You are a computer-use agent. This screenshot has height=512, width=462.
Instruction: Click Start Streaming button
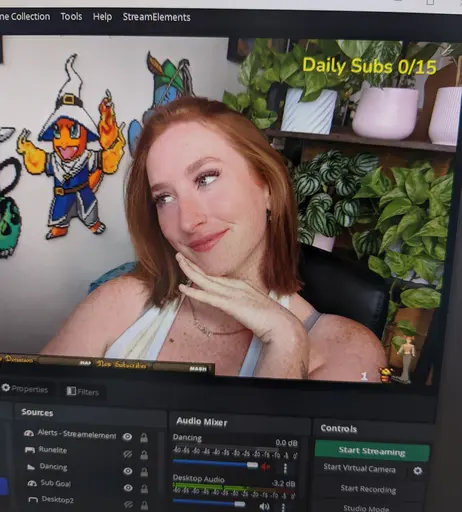(x=372, y=451)
